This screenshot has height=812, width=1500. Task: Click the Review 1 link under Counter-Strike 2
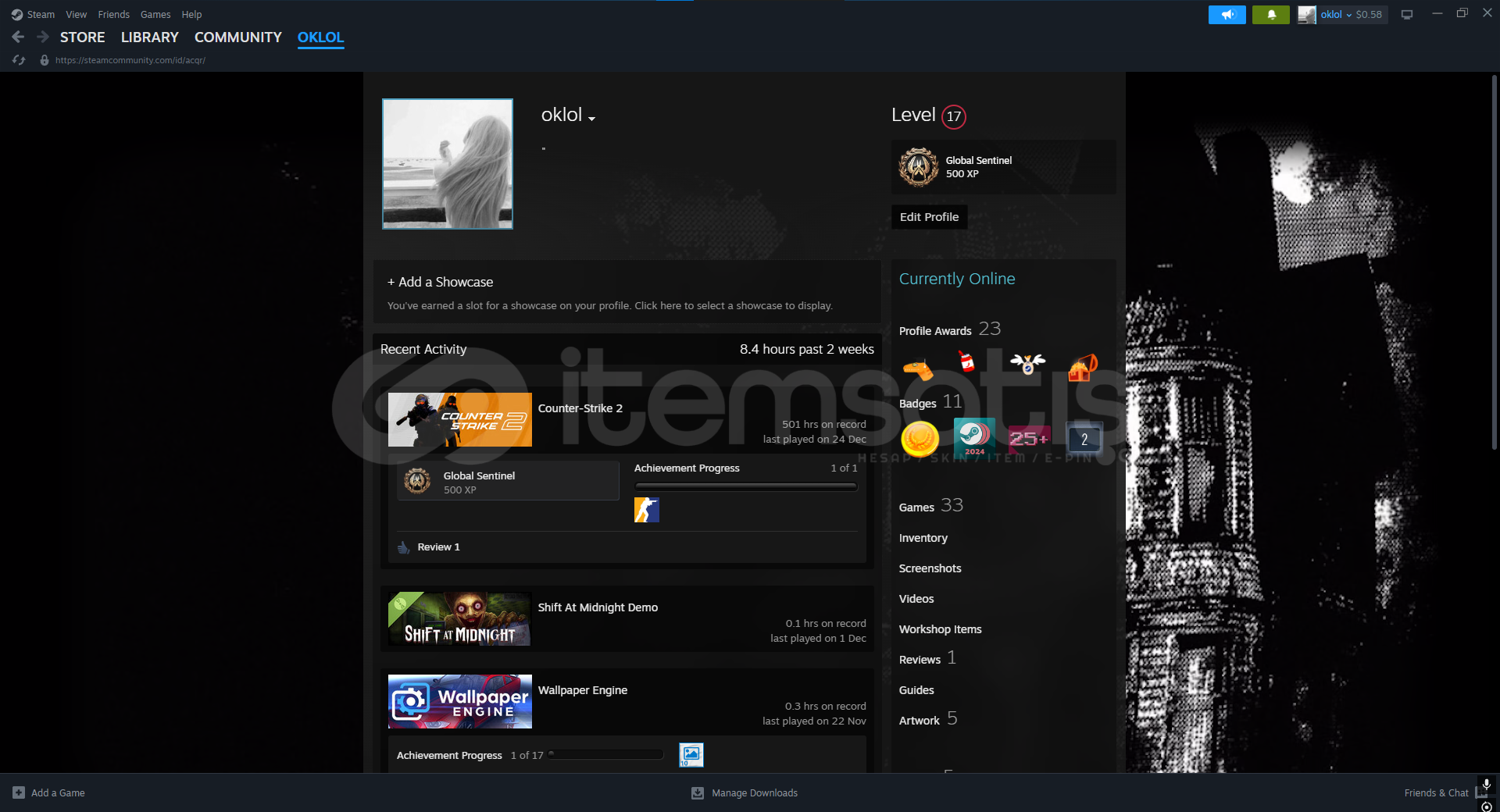pos(439,547)
